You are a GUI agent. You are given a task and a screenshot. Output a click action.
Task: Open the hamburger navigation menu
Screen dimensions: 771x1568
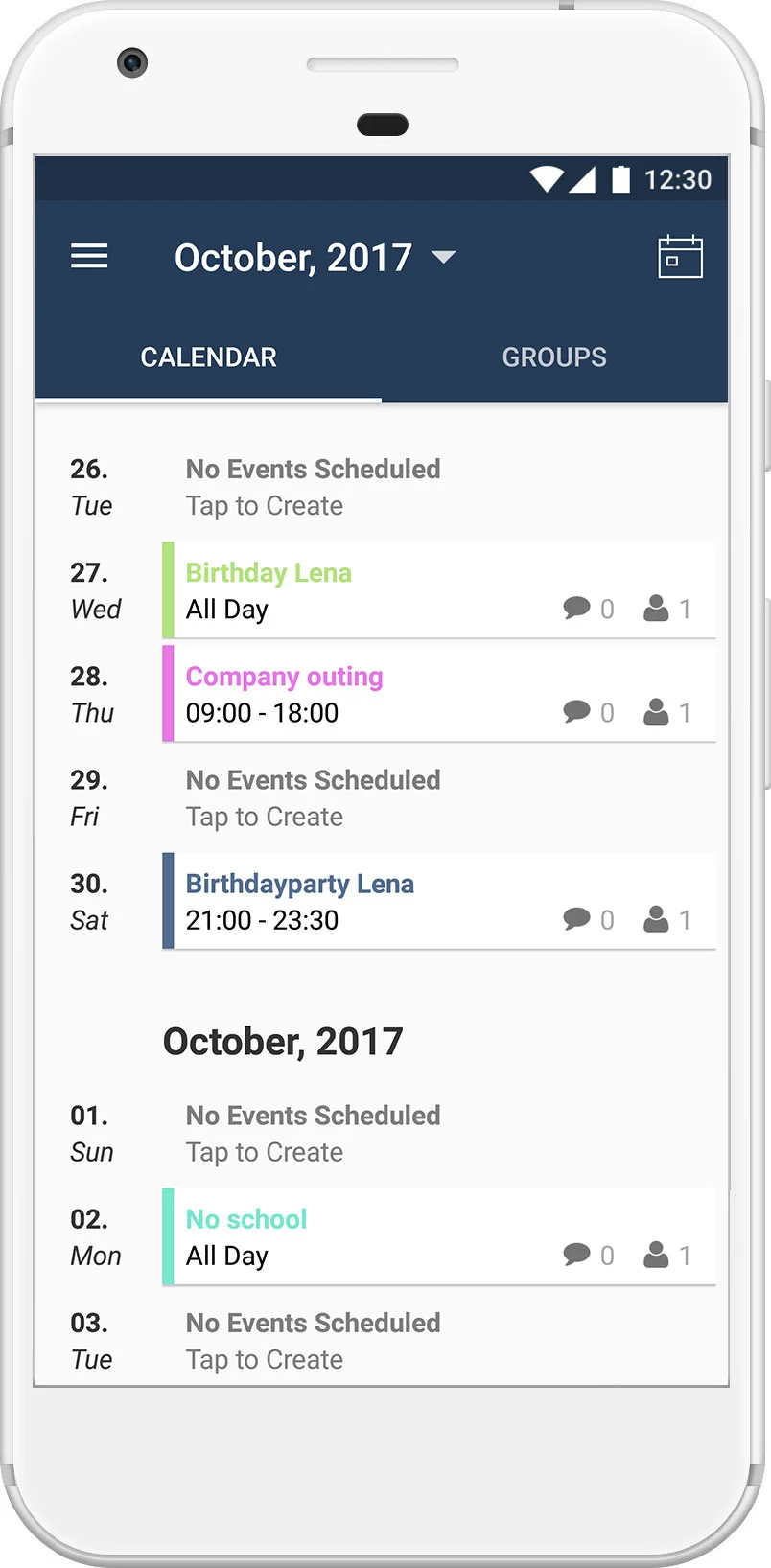point(89,257)
